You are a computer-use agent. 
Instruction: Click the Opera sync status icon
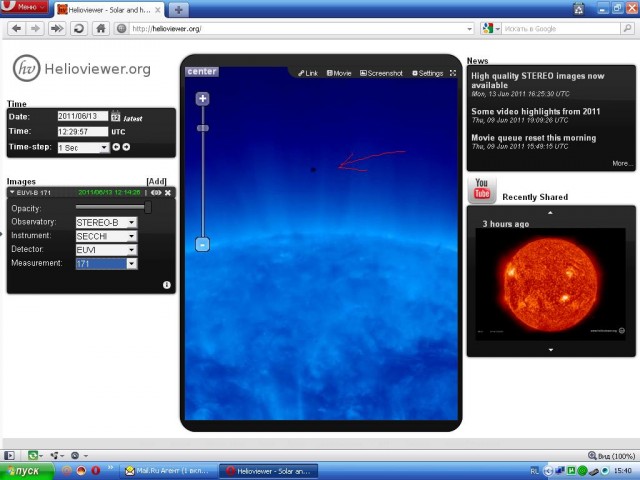tap(33, 455)
